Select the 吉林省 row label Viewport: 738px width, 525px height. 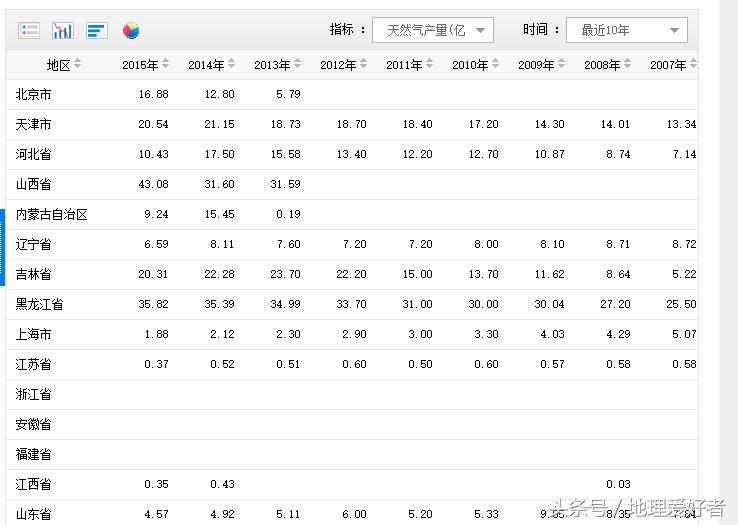pos(33,274)
